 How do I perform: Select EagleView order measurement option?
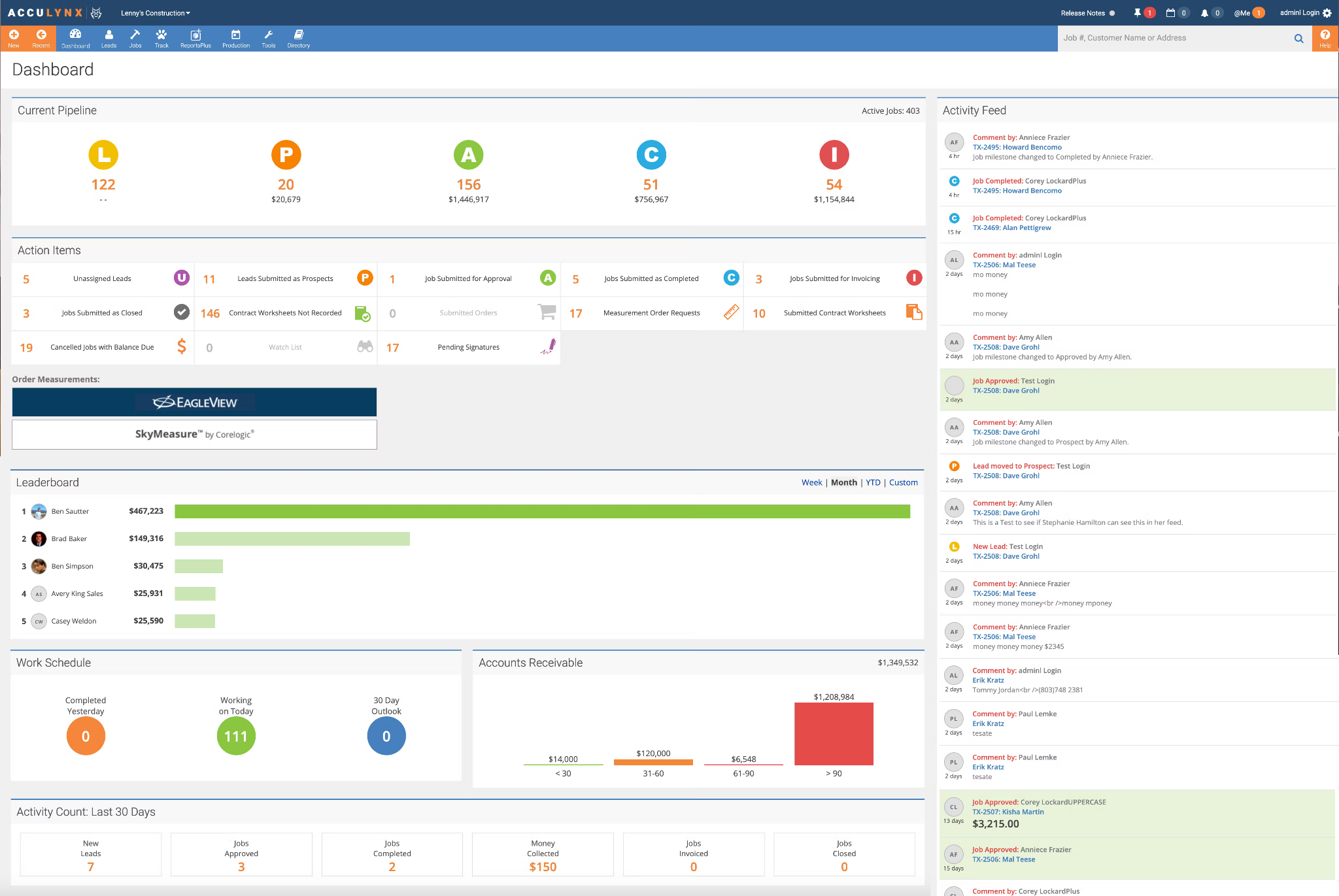tap(194, 402)
